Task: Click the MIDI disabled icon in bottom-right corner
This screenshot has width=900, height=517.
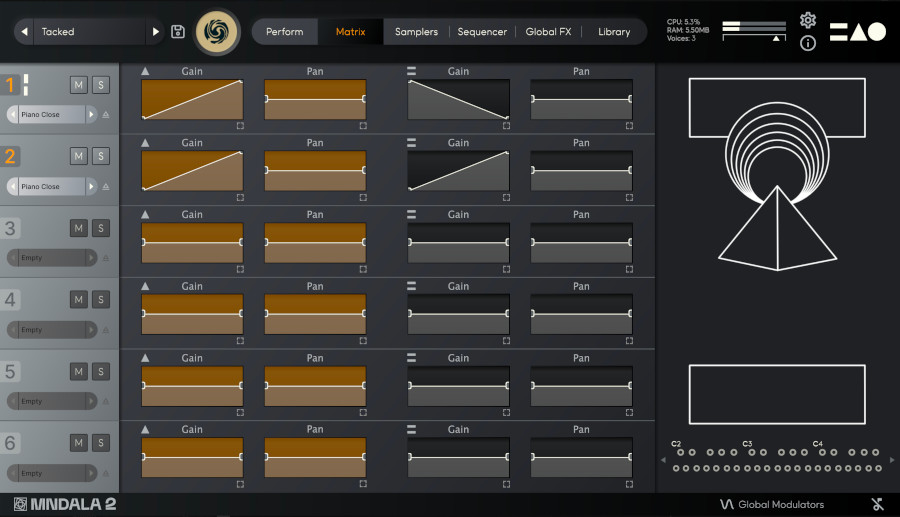Action: click(877, 504)
